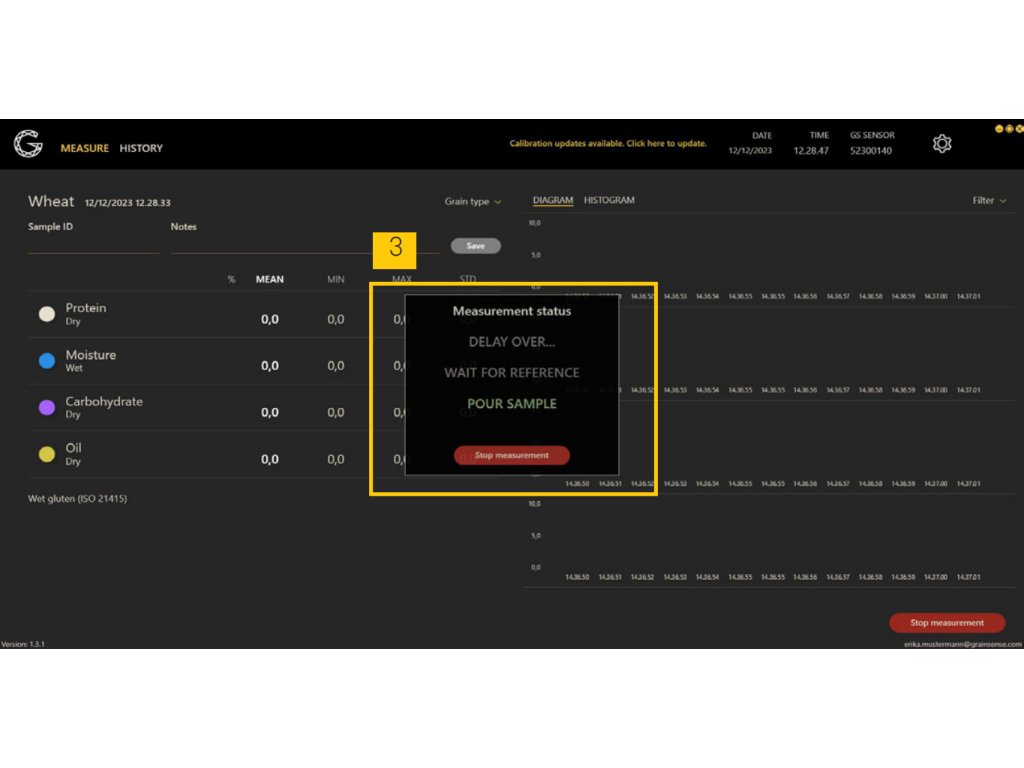
Task: Click the MEAN column header
Action: click(x=269, y=279)
